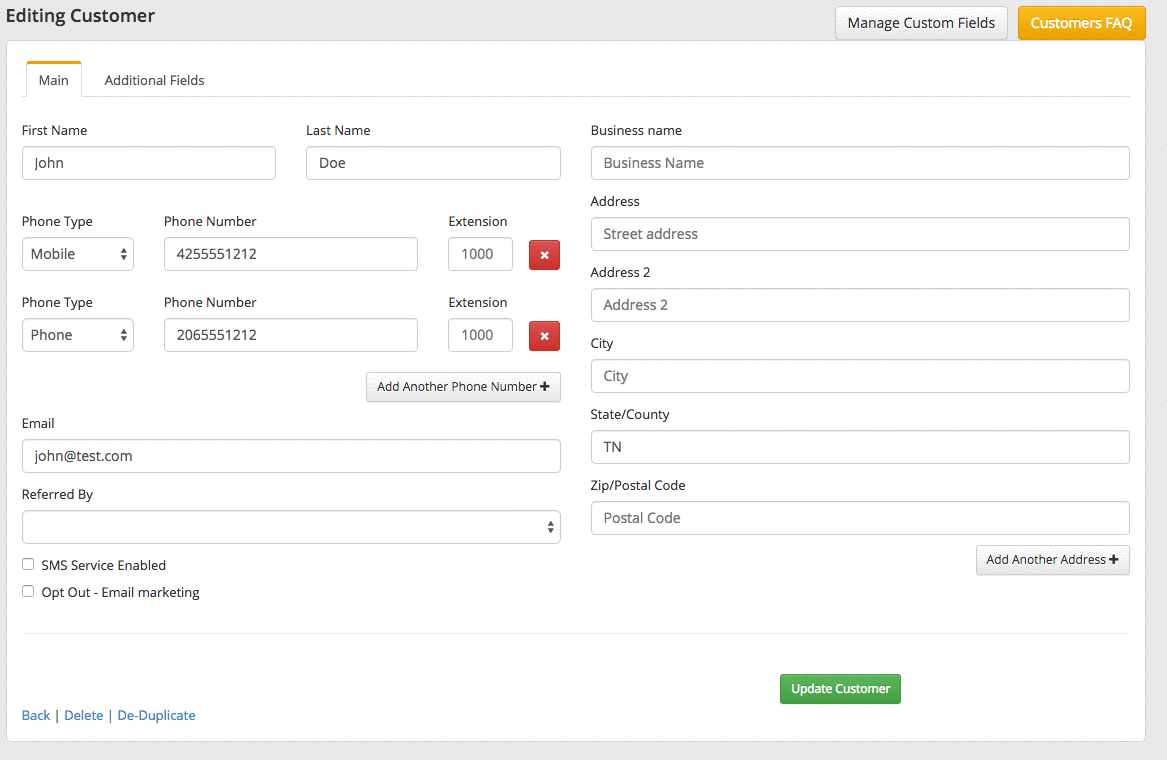Image resolution: width=1167 pixels, height=760 pixels.
Task: Add another address
Action: click(1052, 560)
